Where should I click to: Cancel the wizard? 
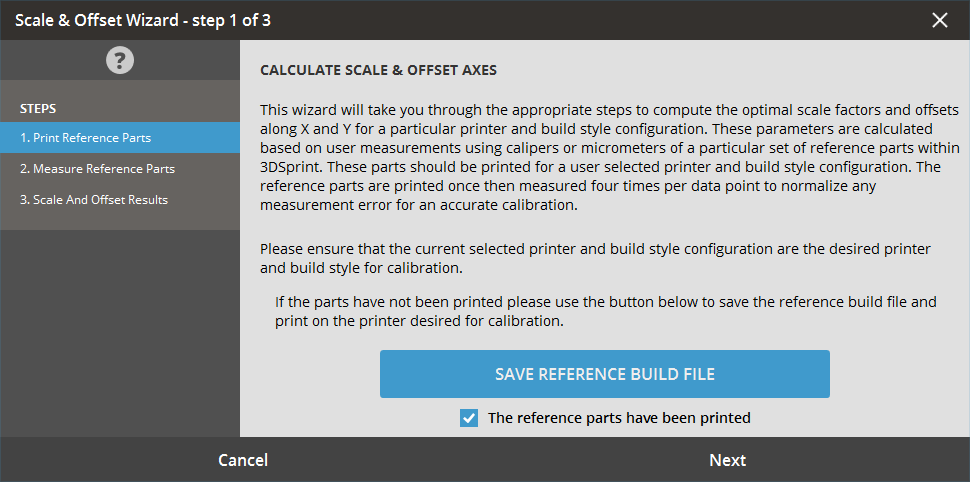(x=243, y=460)
